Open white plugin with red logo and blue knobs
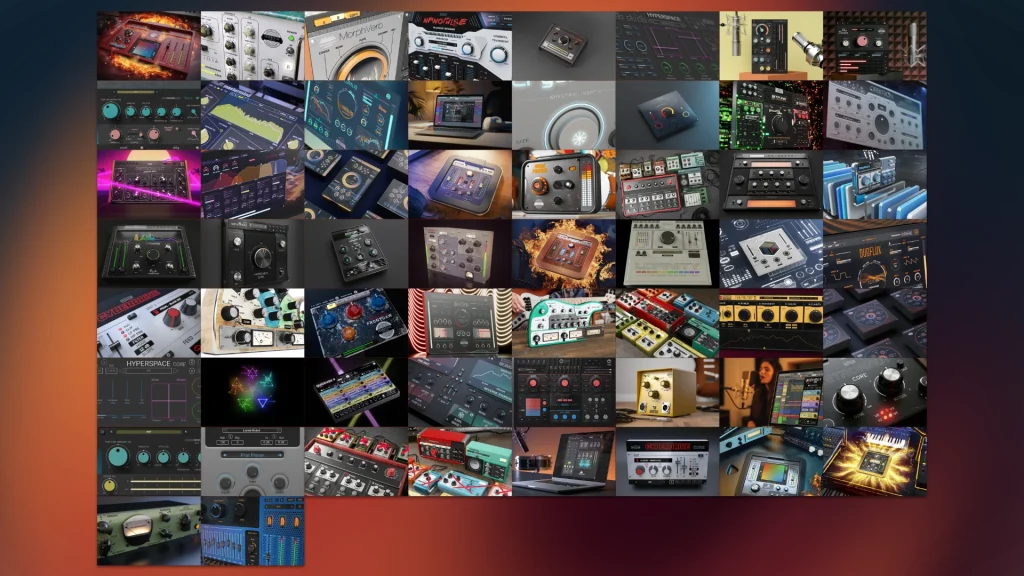 point(460,46)
